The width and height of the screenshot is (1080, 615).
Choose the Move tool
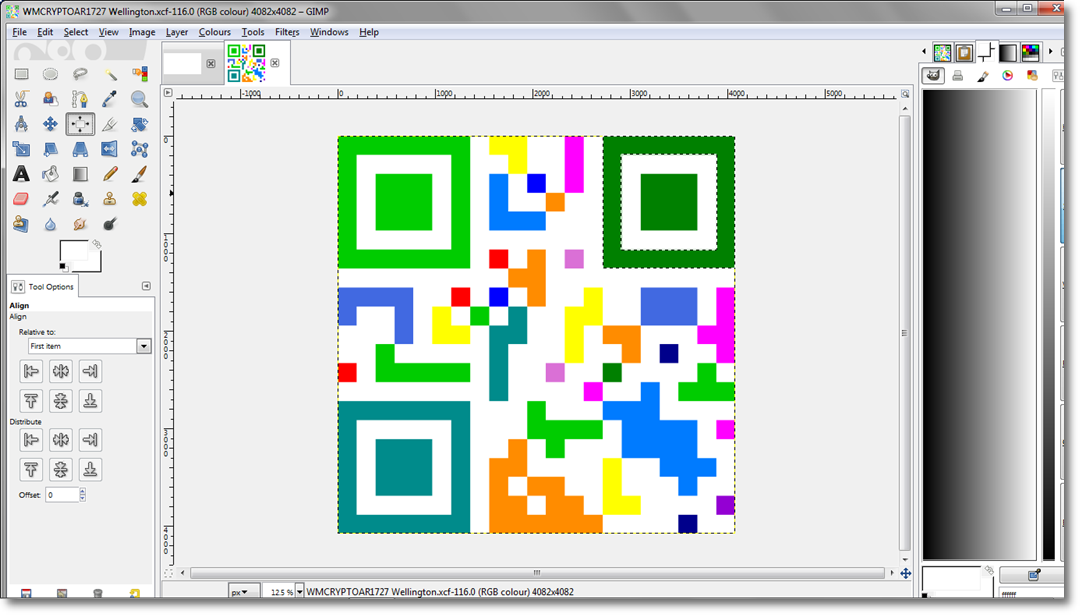(x=50, y=124)
